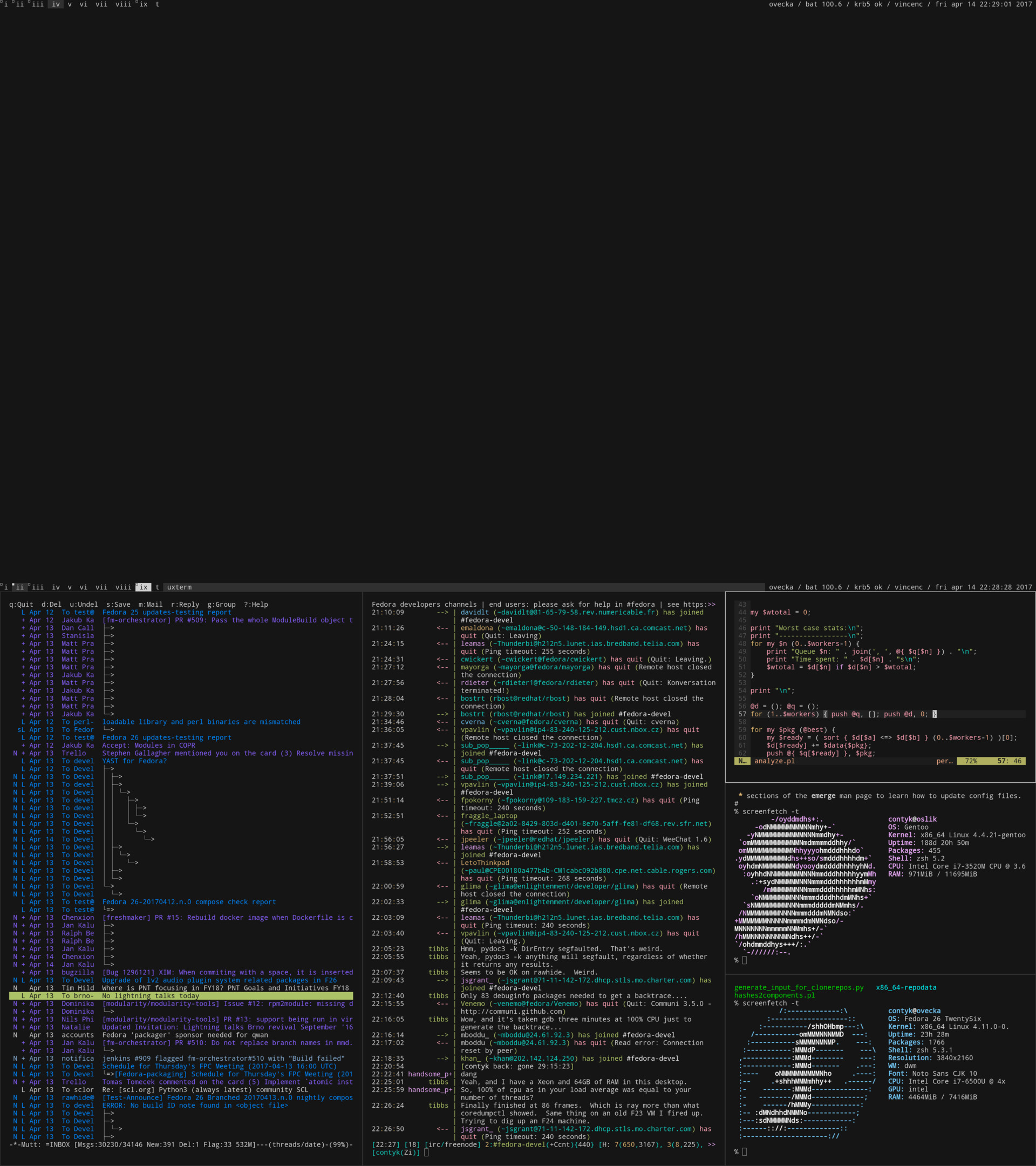
Task: Click s:Save in mutt help line
Action: (118, 605)
